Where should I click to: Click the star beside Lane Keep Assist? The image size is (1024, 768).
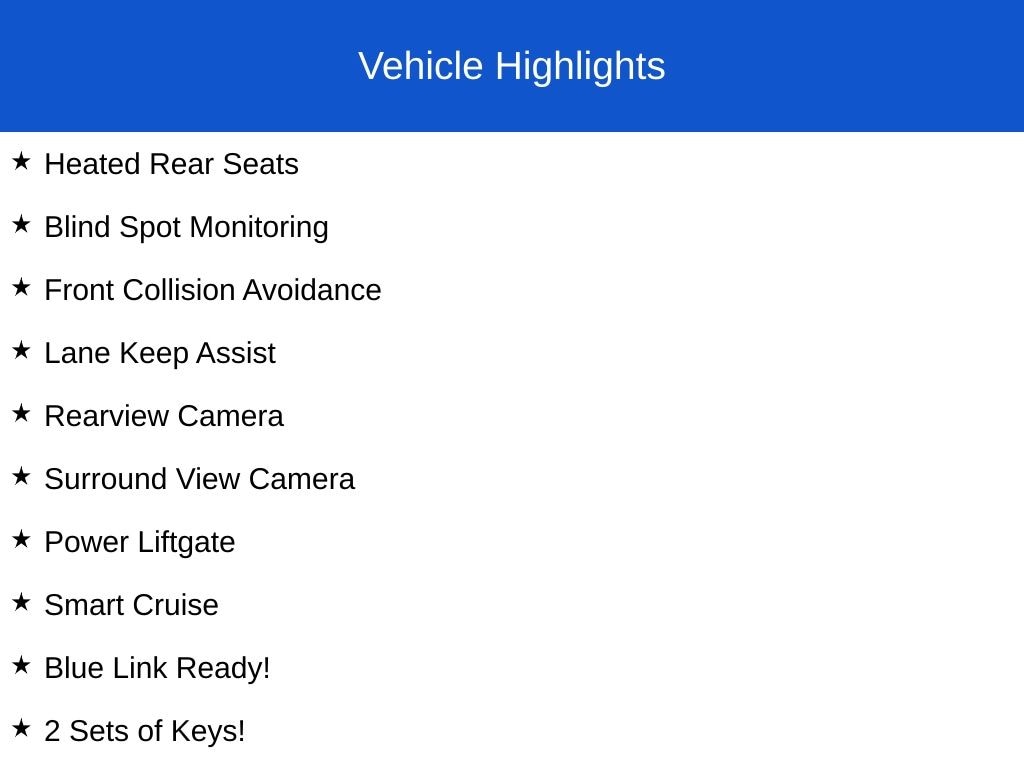21,350
